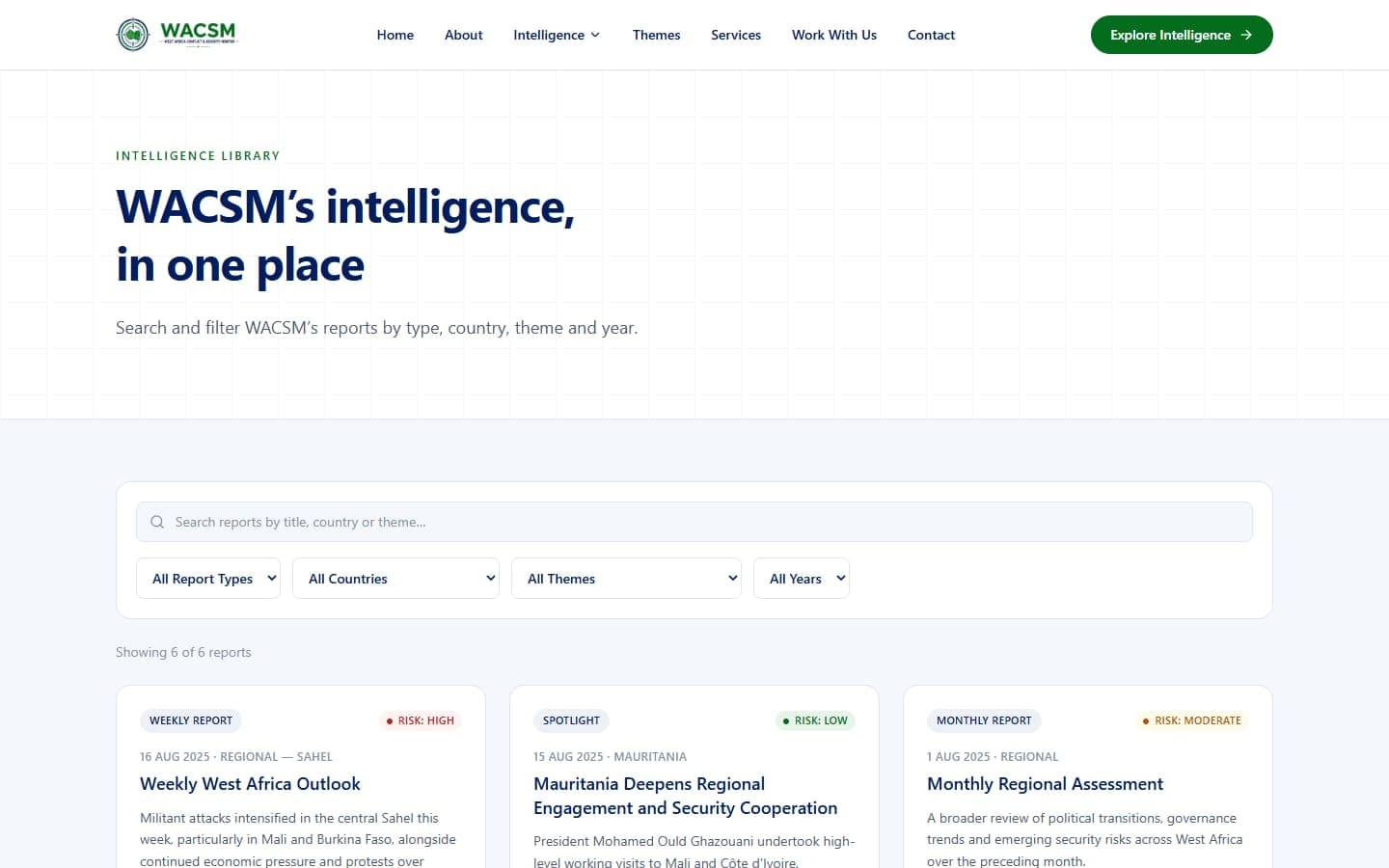Open the All Countries dropdown

395,579
